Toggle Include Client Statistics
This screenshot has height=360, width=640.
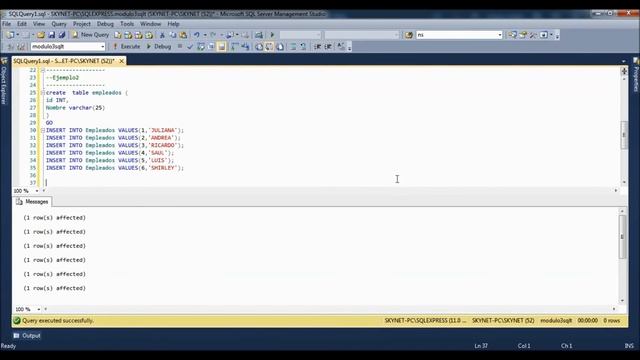pyautogui.click(x=245, y=47)
